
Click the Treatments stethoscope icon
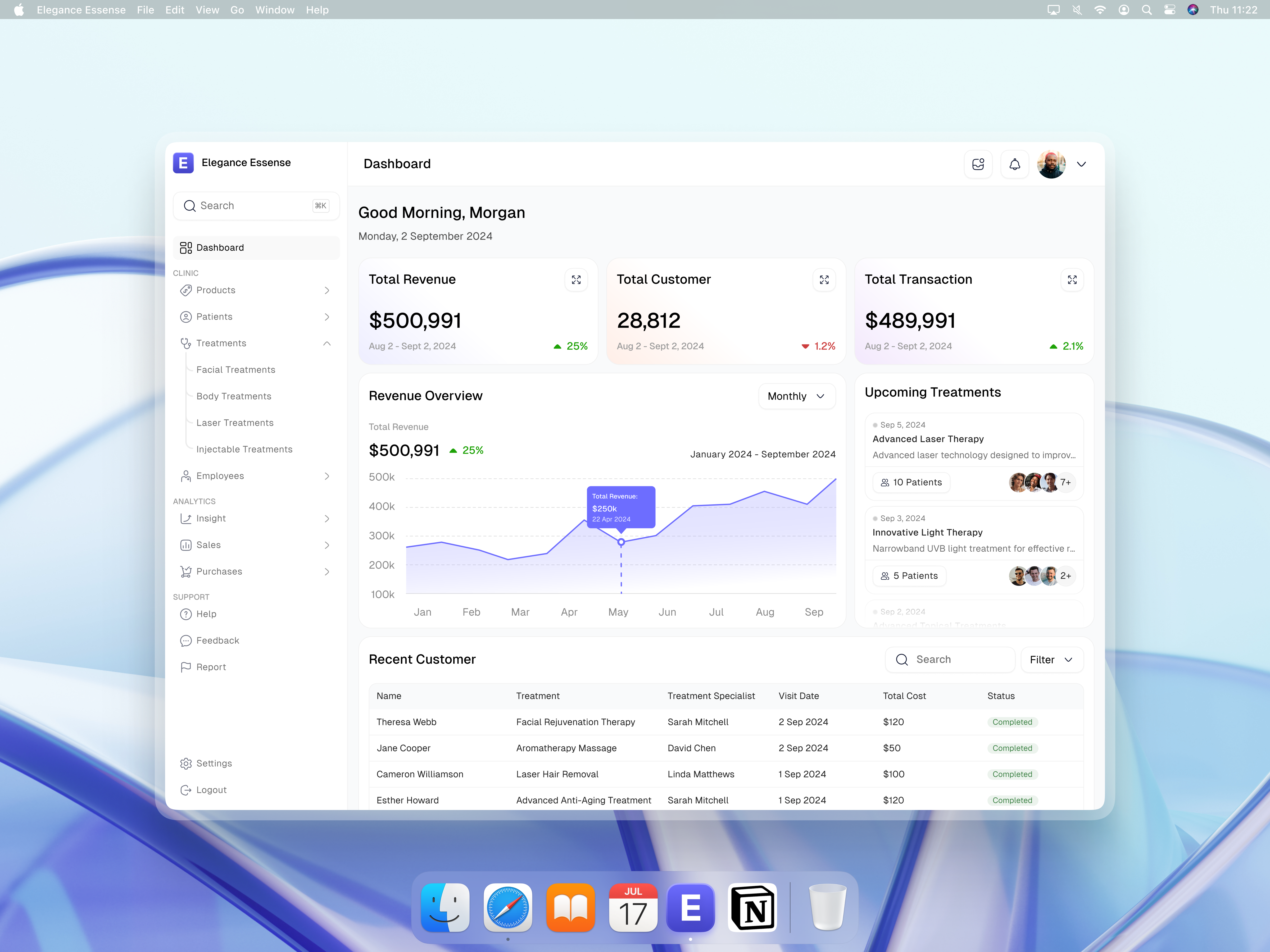click(185, 343)
